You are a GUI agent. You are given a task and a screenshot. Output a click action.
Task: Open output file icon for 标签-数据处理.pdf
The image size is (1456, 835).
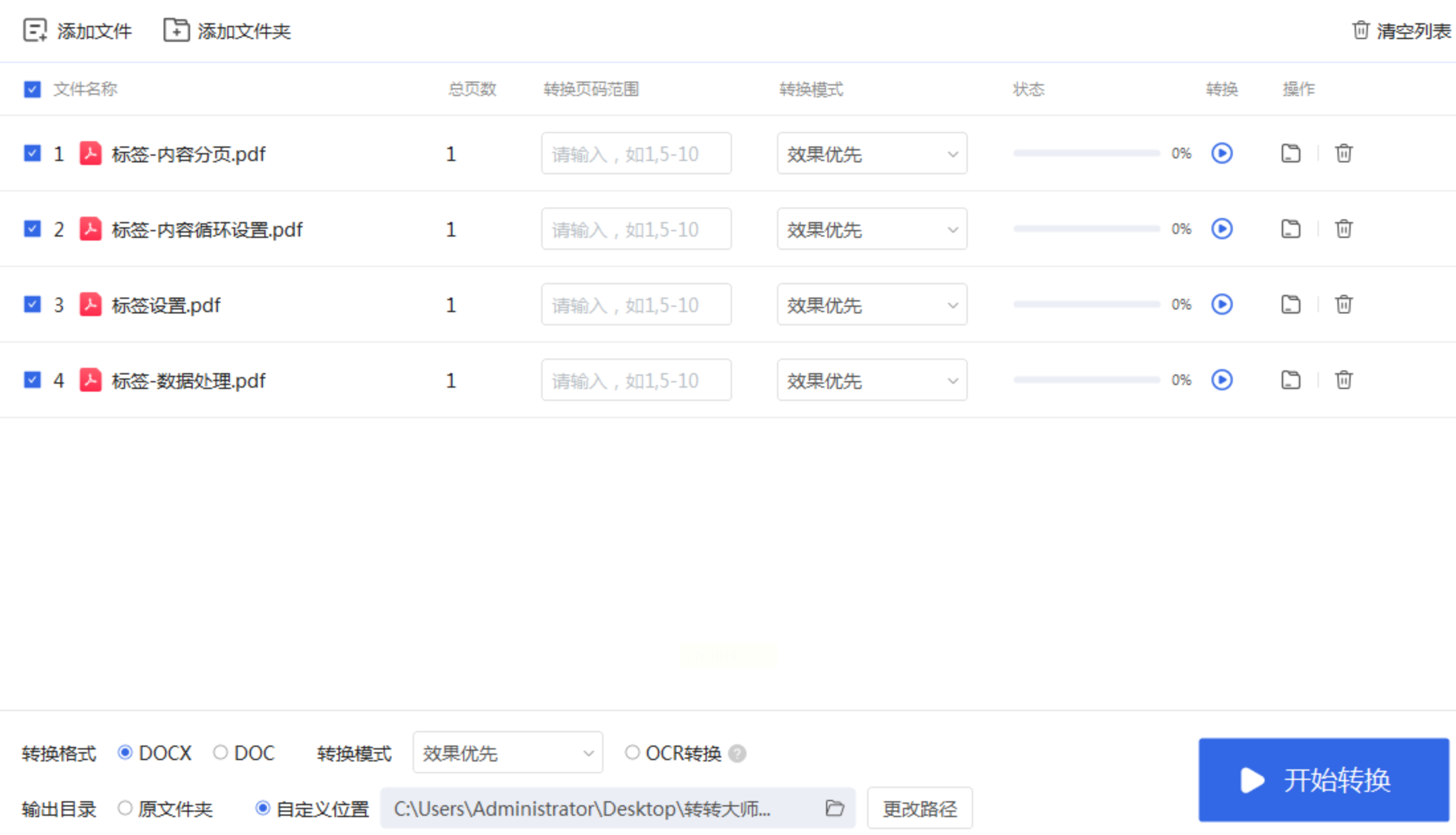(1290, 380)
